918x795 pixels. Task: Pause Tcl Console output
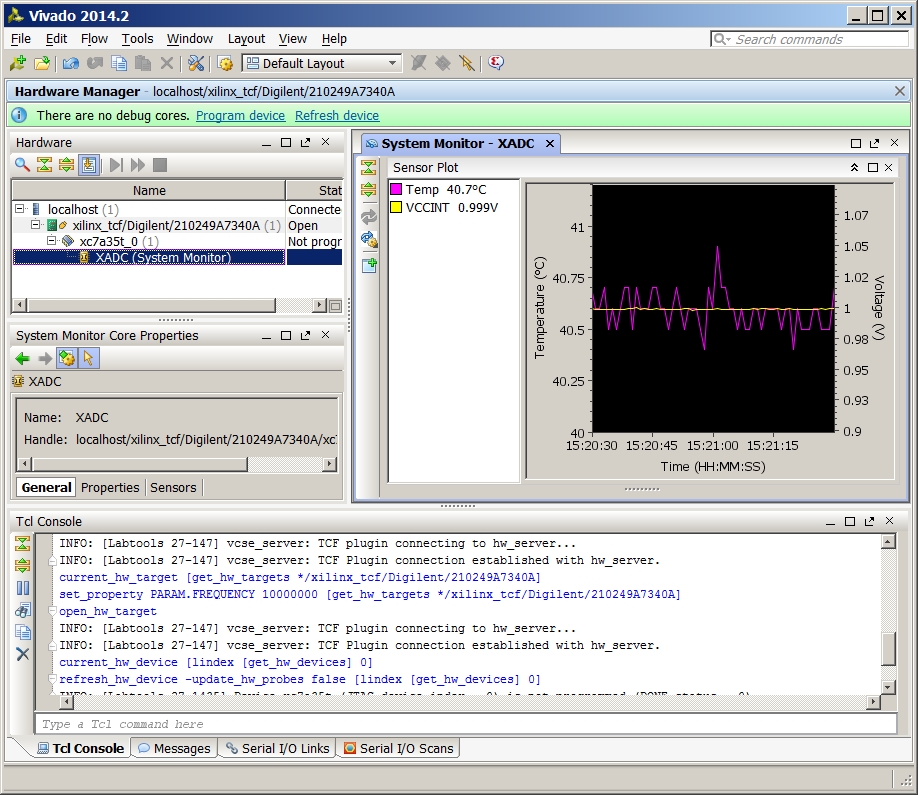click(23, 588)
